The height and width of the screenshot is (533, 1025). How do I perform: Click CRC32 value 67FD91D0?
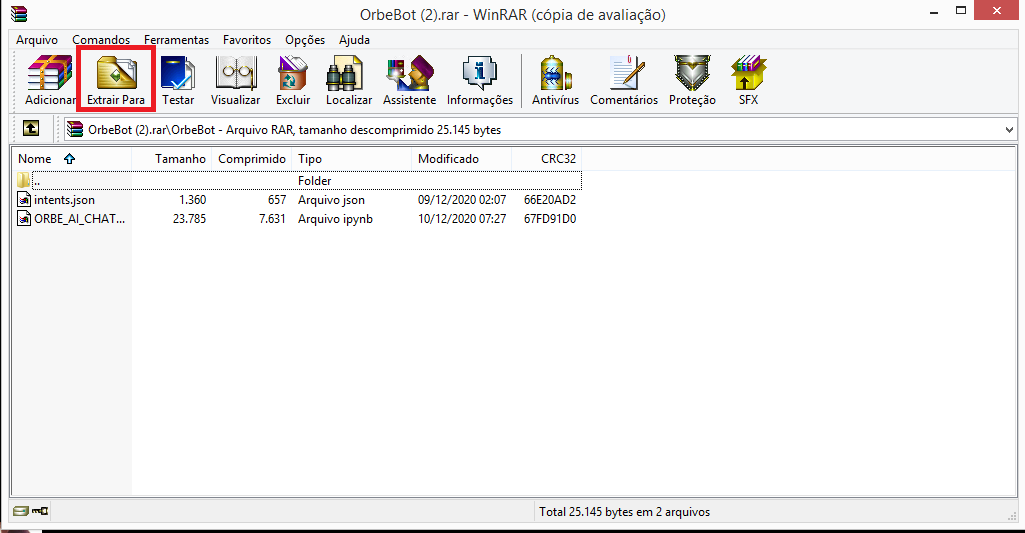coord(550,219)
